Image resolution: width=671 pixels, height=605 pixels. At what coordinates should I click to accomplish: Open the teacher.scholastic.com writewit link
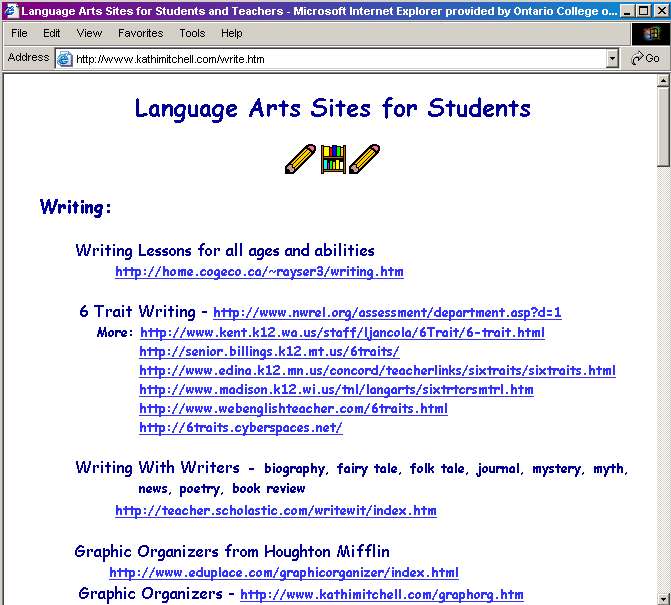coord(276,510)
